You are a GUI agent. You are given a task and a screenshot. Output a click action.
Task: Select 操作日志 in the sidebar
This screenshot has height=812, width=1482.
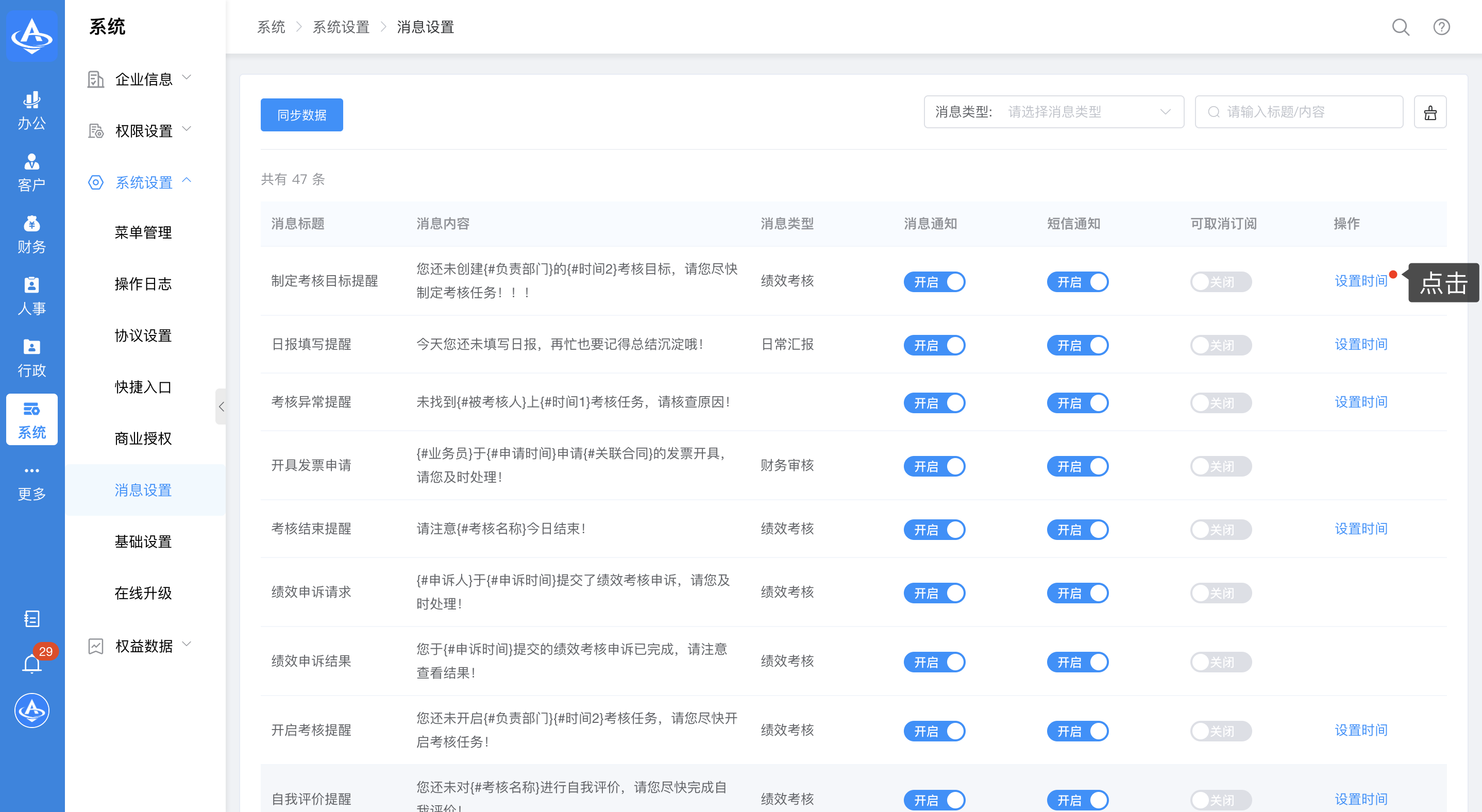(x=143, y=283)
